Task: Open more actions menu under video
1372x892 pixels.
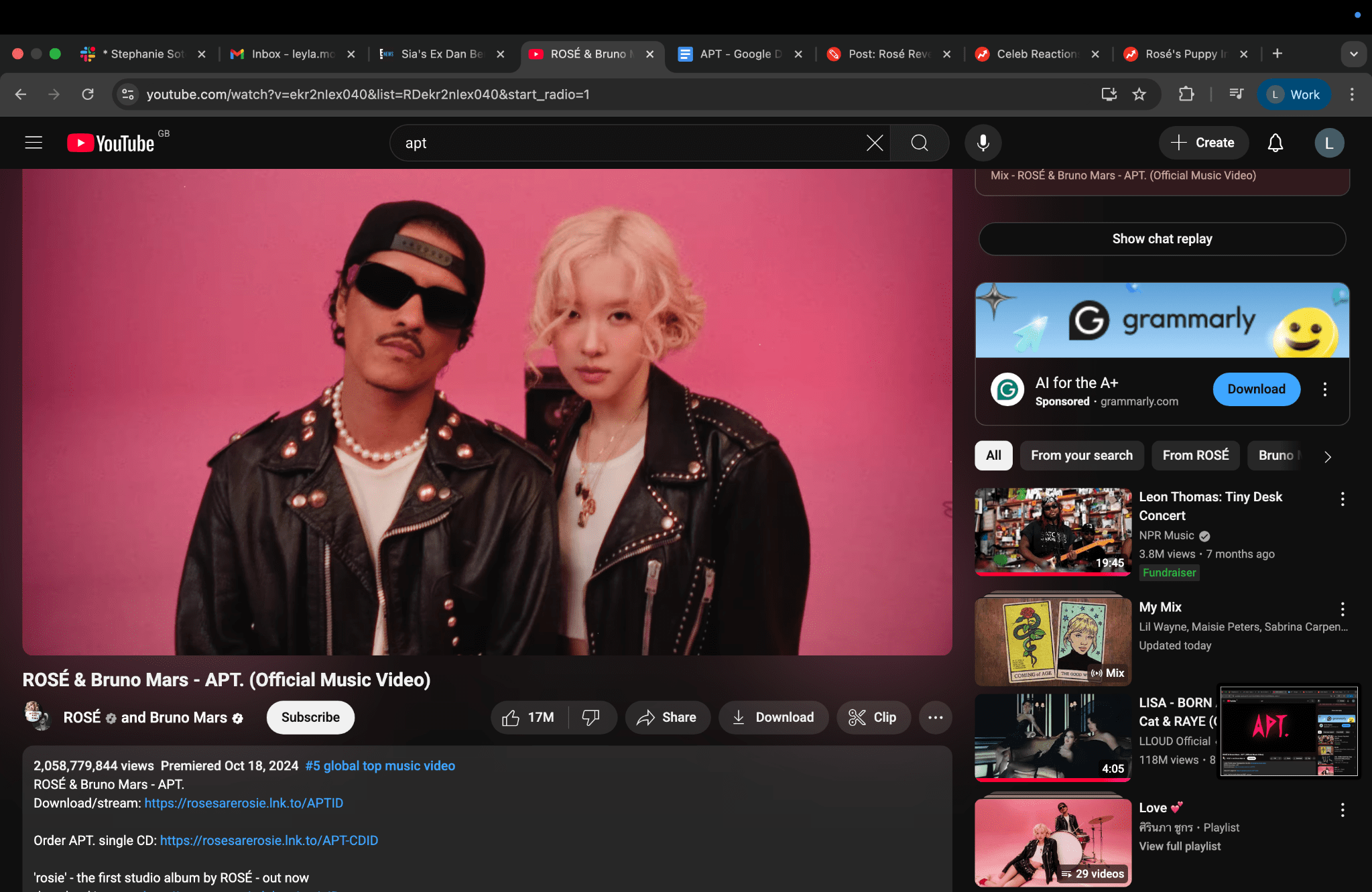Action: coord(935,718)
